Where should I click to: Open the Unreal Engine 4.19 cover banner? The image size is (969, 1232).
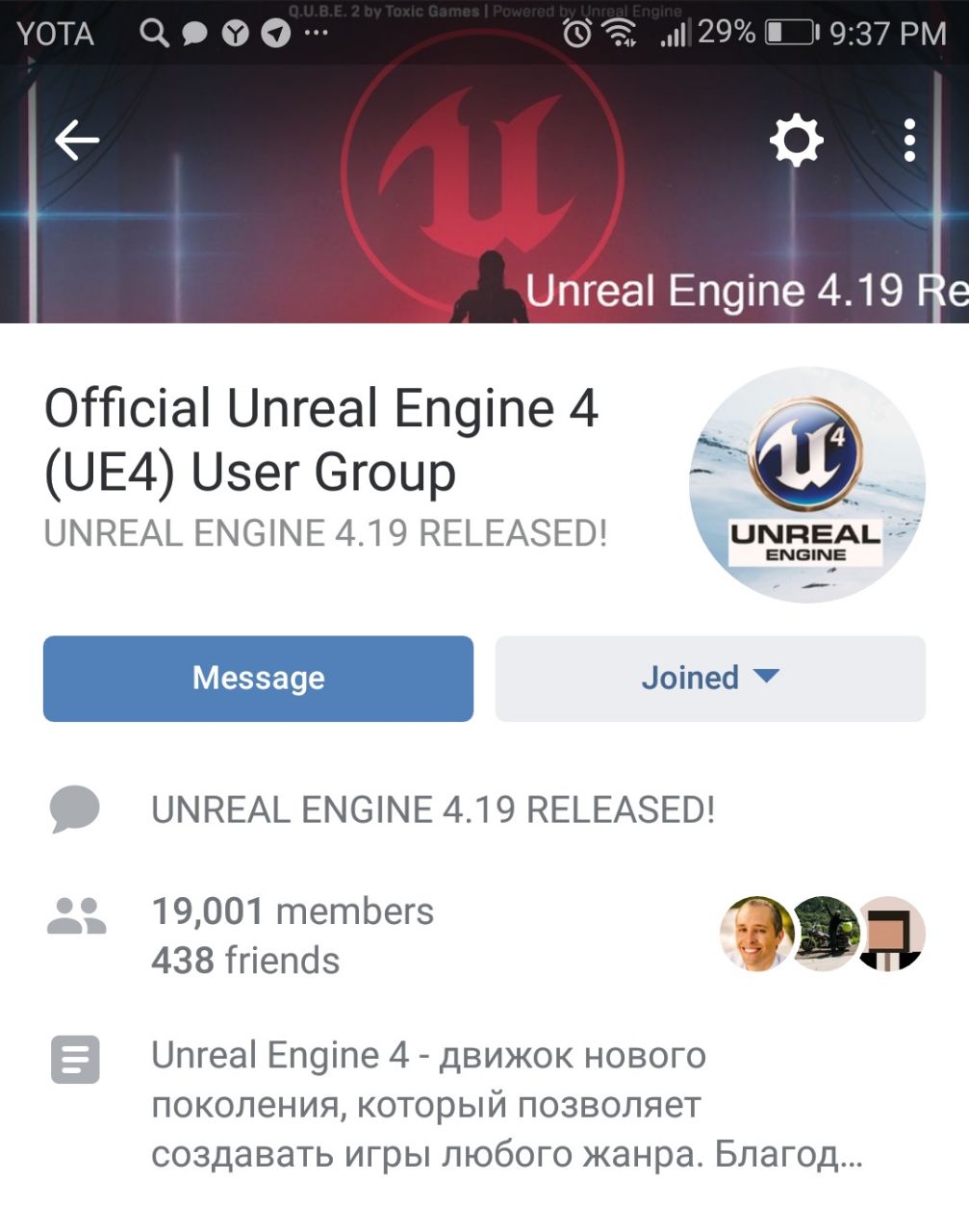tap(484, 192)
